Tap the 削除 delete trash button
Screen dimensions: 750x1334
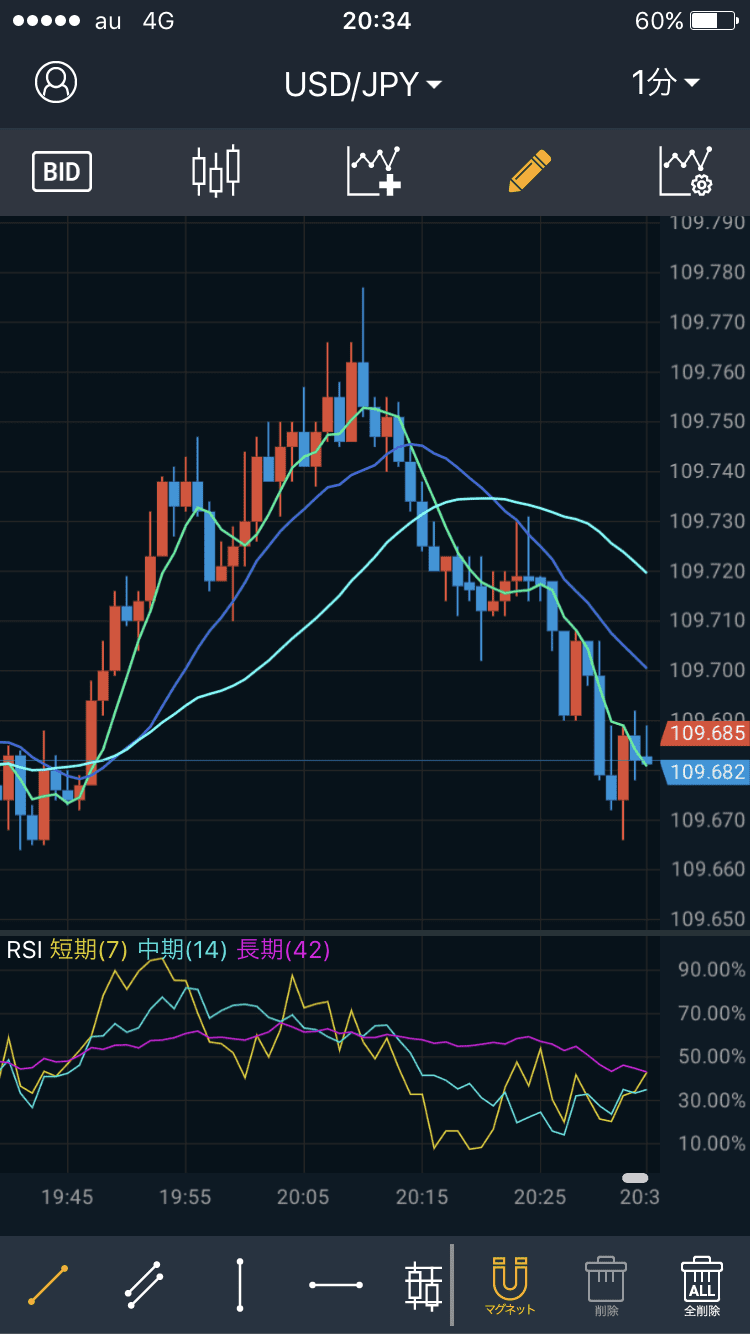[x=605, y=1286]
